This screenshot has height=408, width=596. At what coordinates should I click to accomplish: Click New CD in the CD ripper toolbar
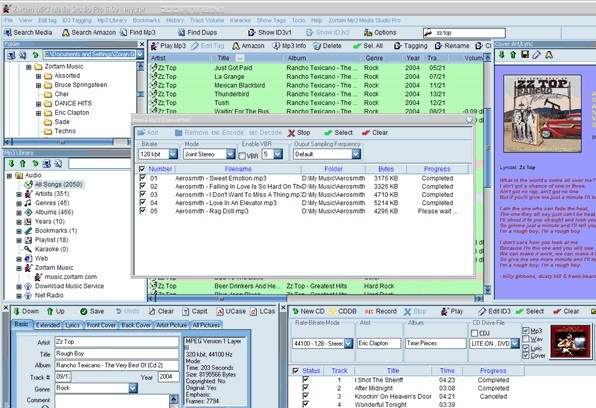coord(308,311)
